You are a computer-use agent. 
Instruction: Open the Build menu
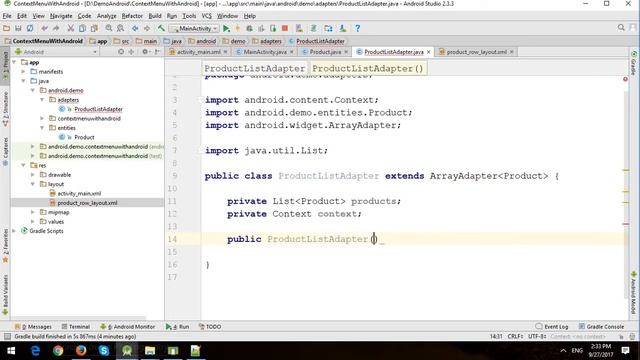pos(155,16)
